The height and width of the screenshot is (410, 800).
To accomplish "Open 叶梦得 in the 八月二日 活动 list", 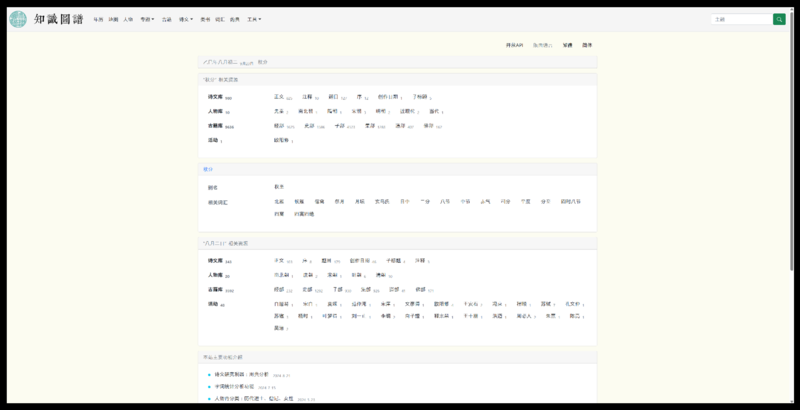I will pos(330,316).
